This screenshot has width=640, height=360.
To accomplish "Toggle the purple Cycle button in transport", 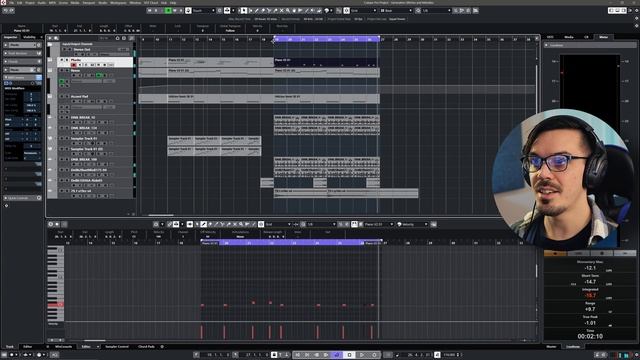I will (337, 355).
